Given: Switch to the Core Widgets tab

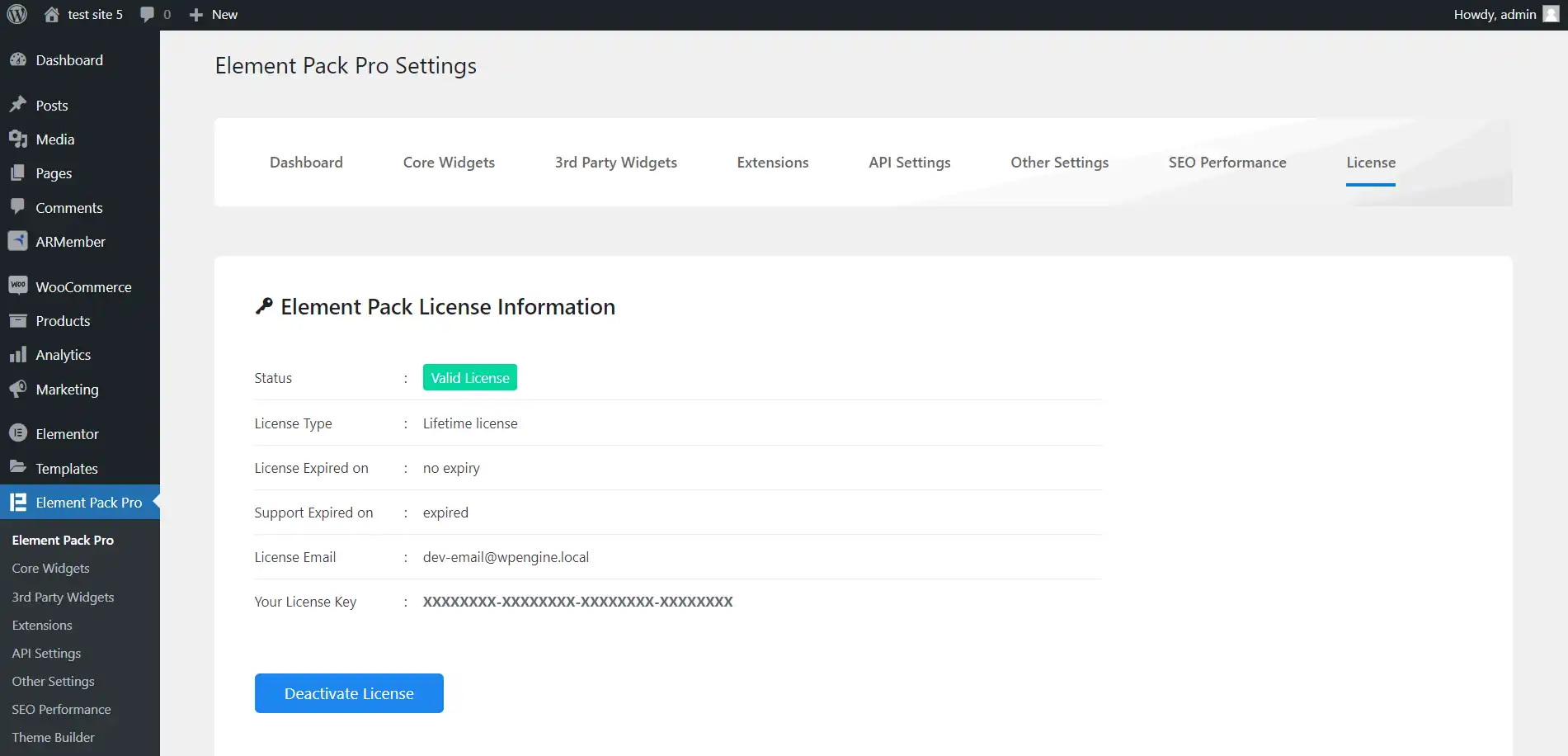Looking at the screenshot, I should point(449,163).
